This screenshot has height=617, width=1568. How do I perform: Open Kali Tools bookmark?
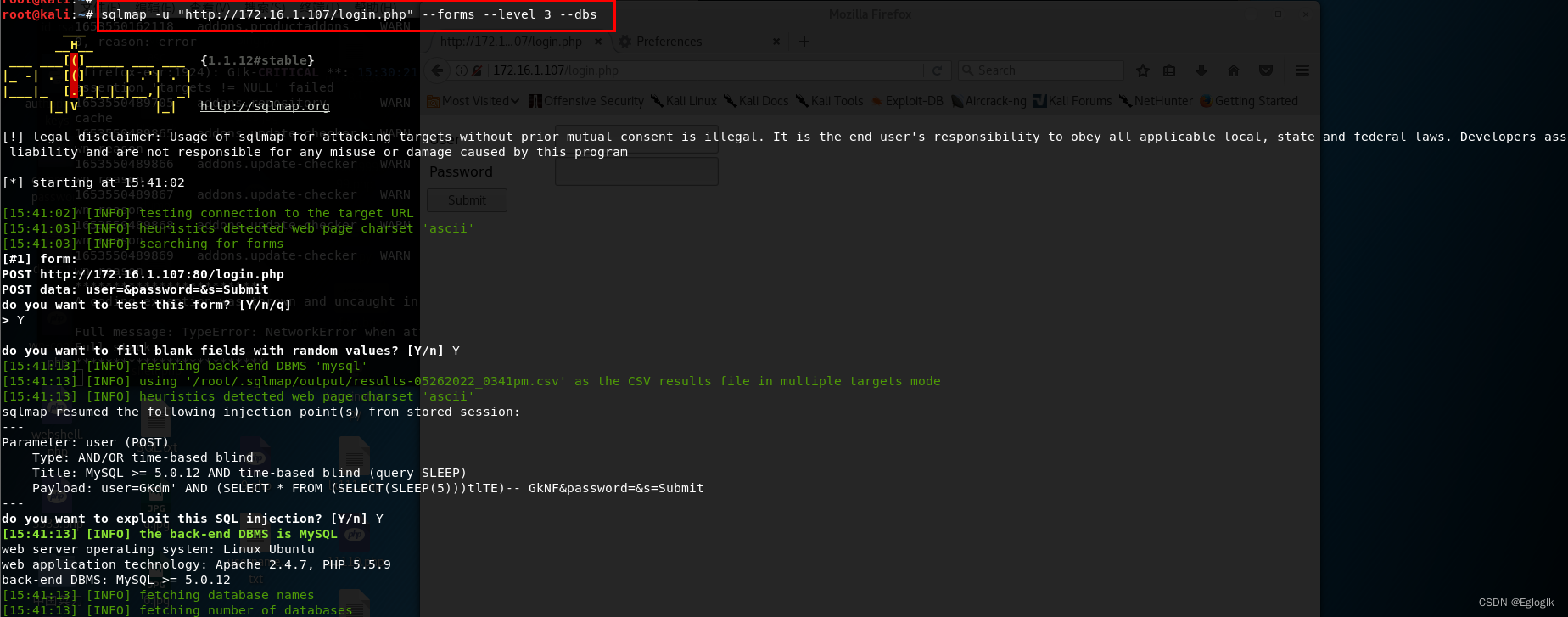point(829,101)
